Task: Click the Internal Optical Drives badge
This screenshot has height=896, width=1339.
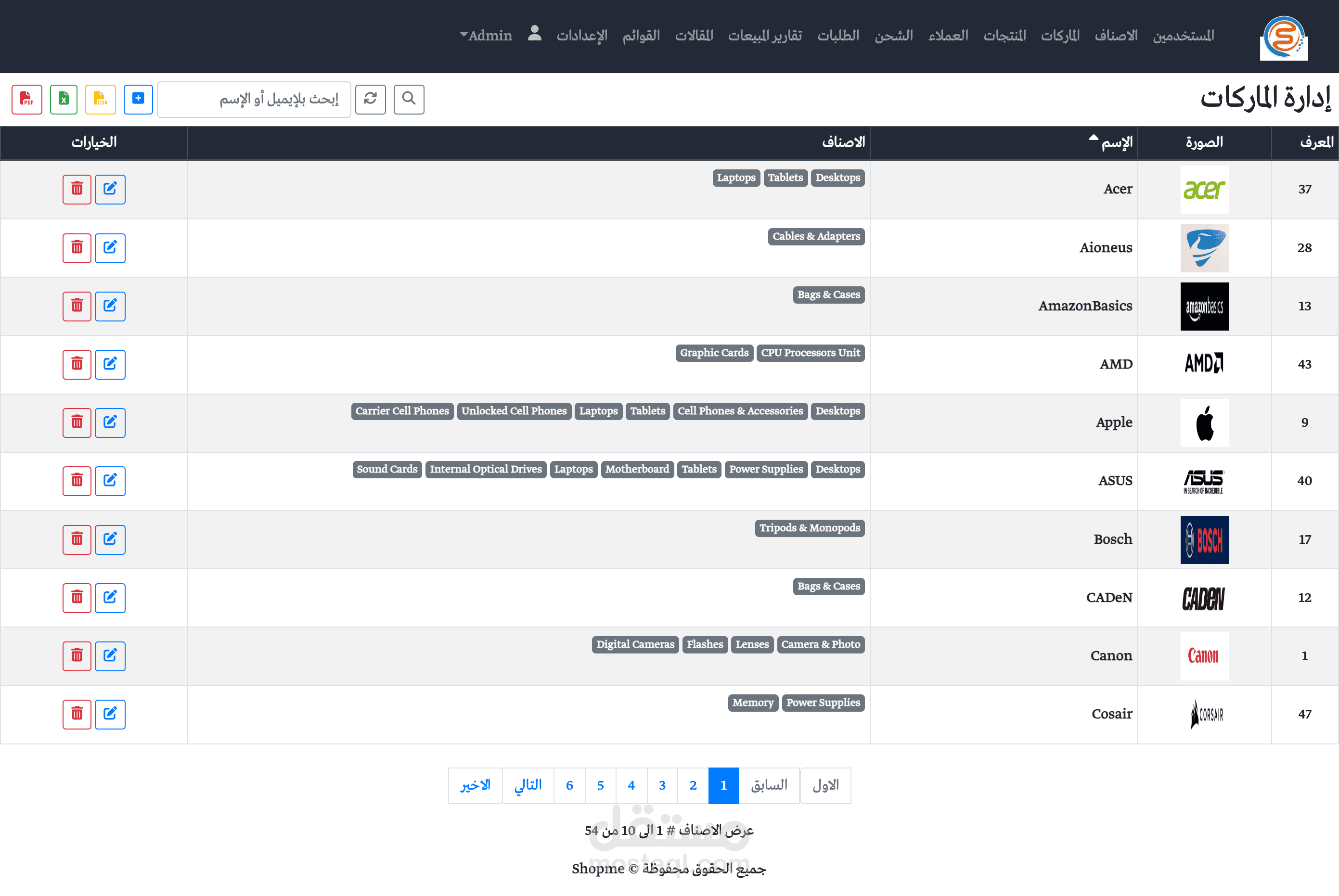Action: [486, 469]
